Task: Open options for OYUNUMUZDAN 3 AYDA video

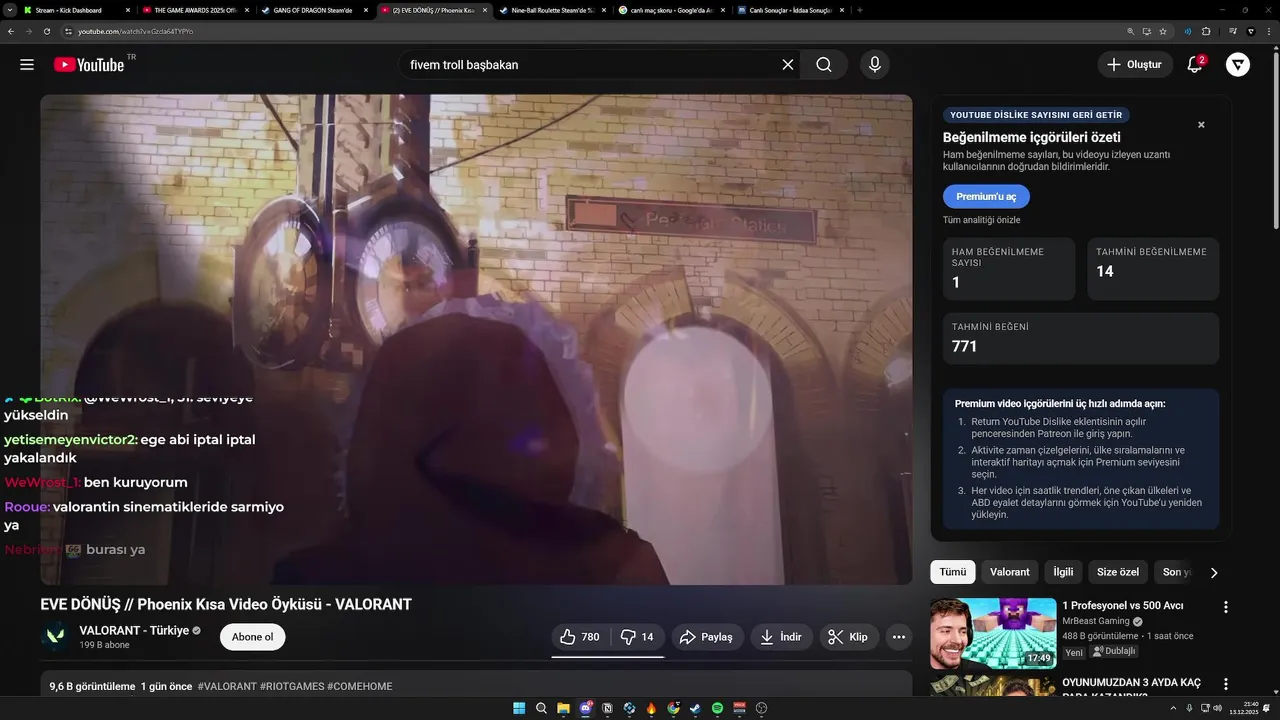Action: (1225, 684)
